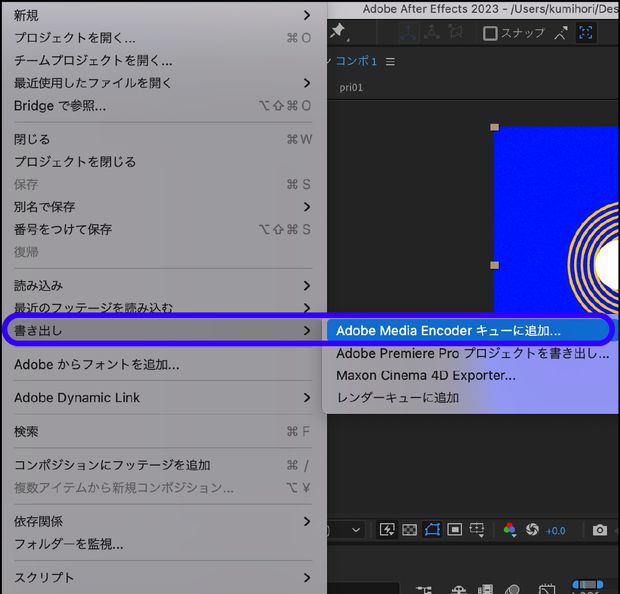This screenshot has height=594, width=620.
Task: Select the pin puppet tool icon
Action: (x=339, y=31)
